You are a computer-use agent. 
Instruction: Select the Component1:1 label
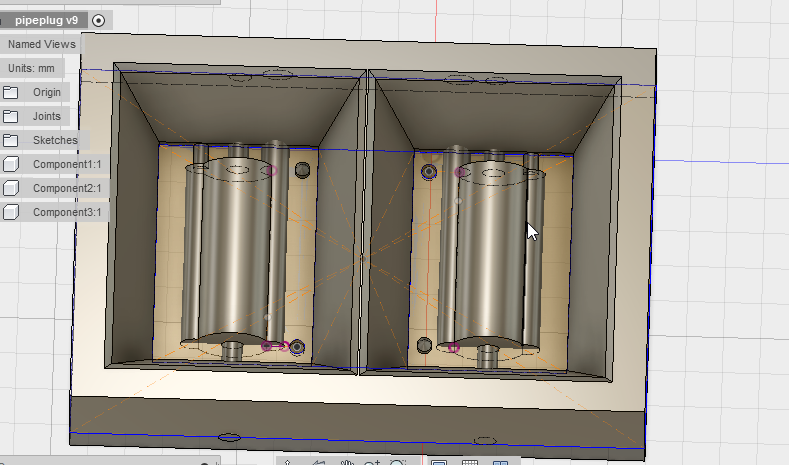67,164
